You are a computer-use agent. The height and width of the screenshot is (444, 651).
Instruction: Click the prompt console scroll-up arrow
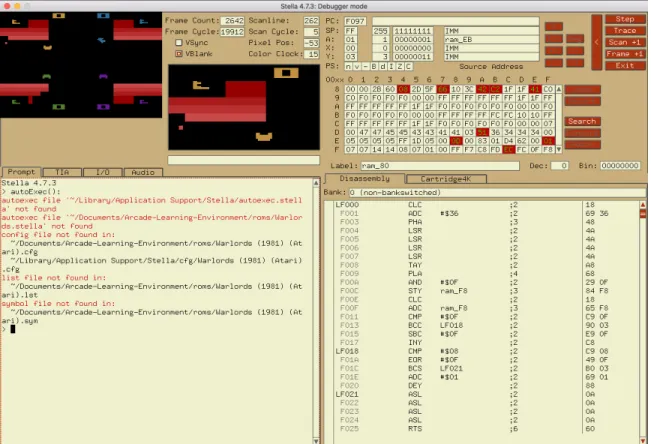point(316,183)
